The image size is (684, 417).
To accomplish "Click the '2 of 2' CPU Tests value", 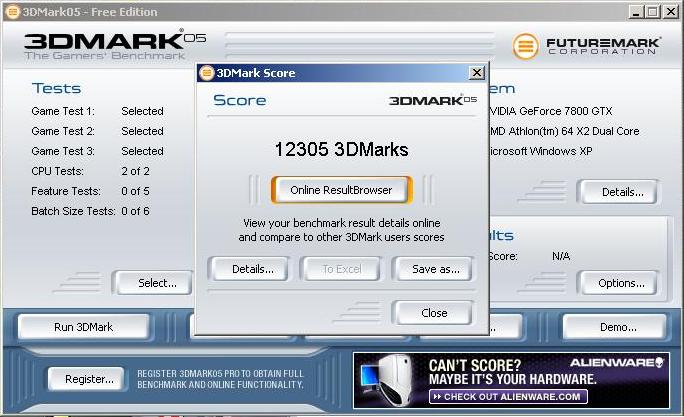I will pos(135,171).
